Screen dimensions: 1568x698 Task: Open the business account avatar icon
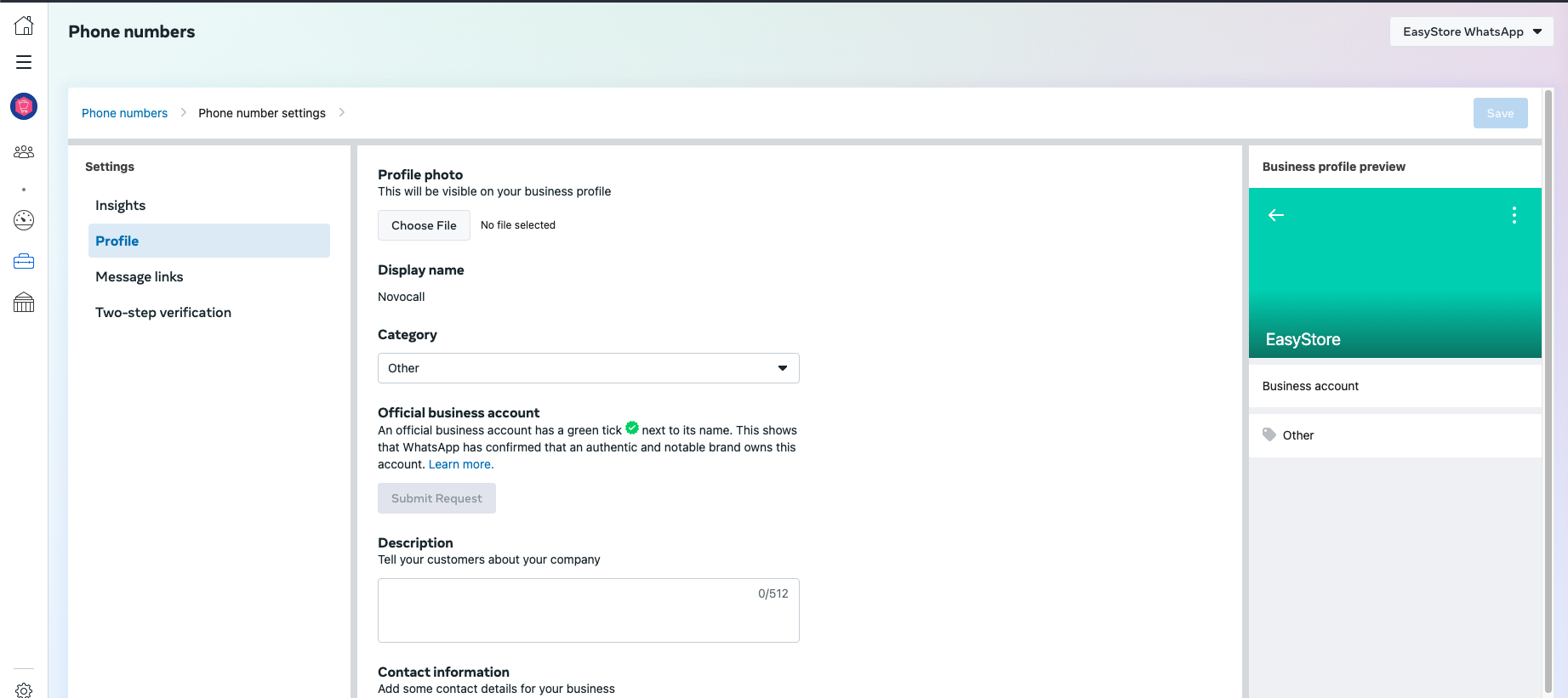tap(24, 106)
